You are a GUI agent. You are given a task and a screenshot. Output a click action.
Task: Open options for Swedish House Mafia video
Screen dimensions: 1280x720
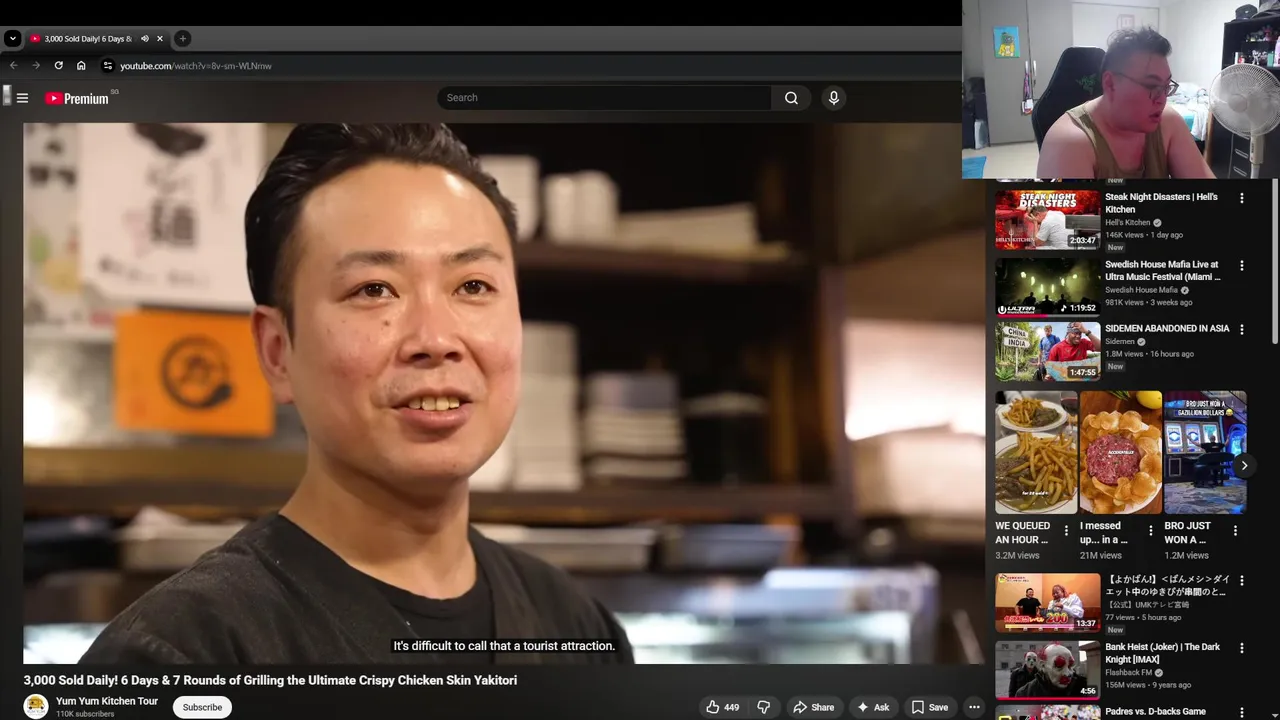(x=1242, y=266)
